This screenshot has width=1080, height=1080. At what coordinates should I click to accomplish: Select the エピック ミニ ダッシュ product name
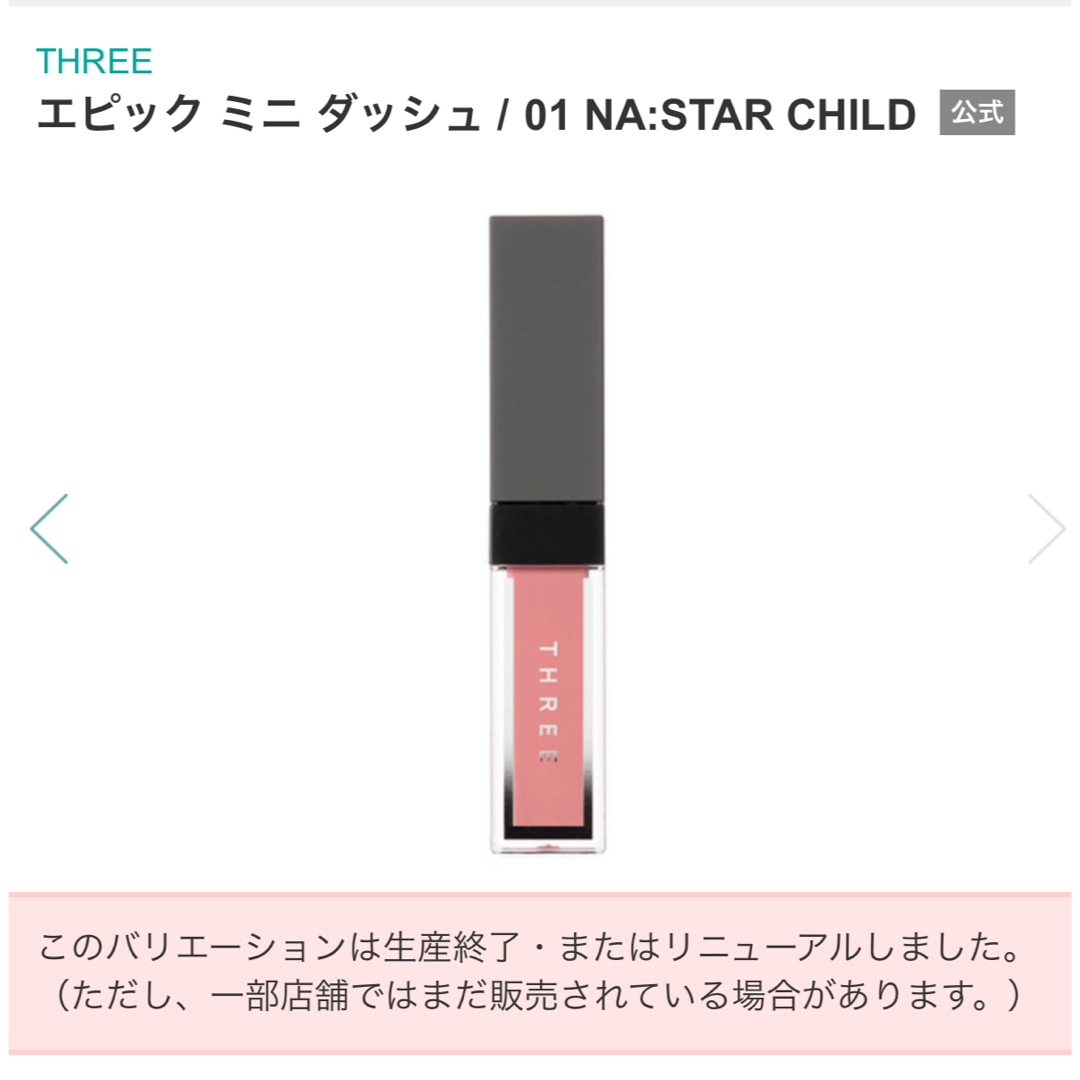tap(258, 114)
